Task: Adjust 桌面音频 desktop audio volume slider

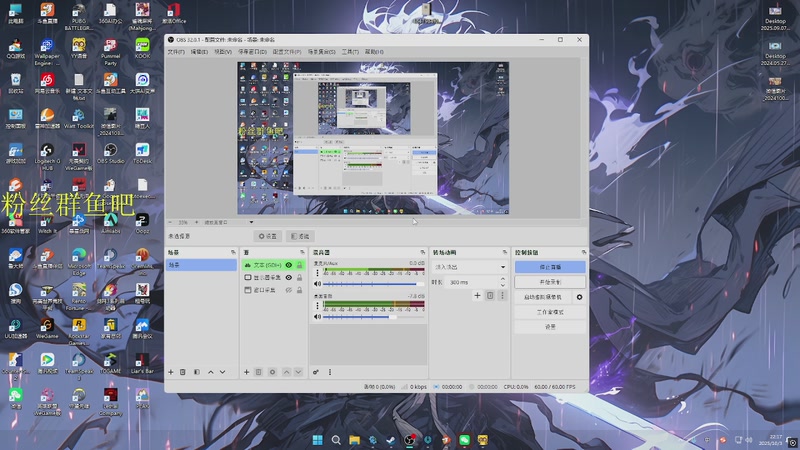Action: 373,317
